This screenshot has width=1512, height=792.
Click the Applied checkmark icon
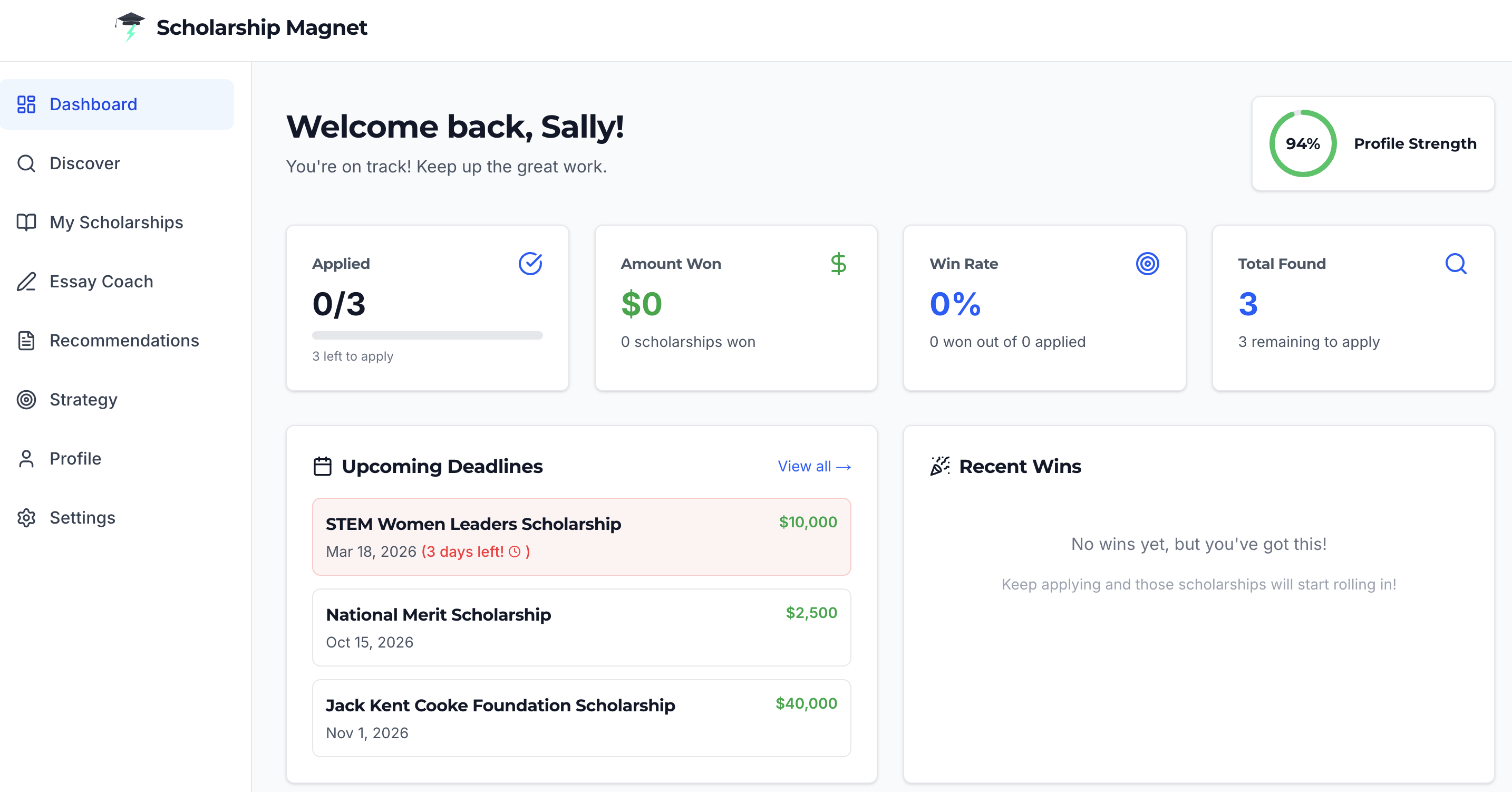[530, 264]
